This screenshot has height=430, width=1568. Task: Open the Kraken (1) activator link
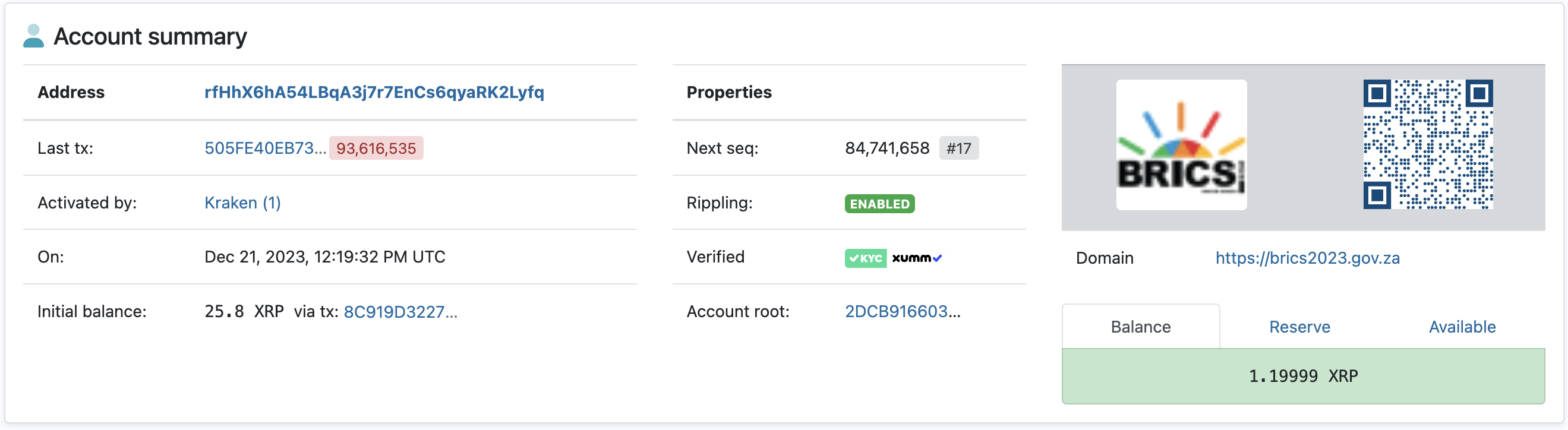pyautogui.click(x=242, y=203)
